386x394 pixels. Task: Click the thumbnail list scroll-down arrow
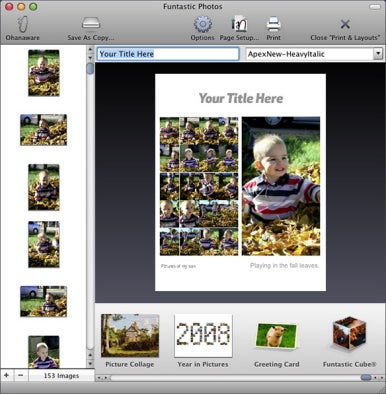click(x=90, y=363)
